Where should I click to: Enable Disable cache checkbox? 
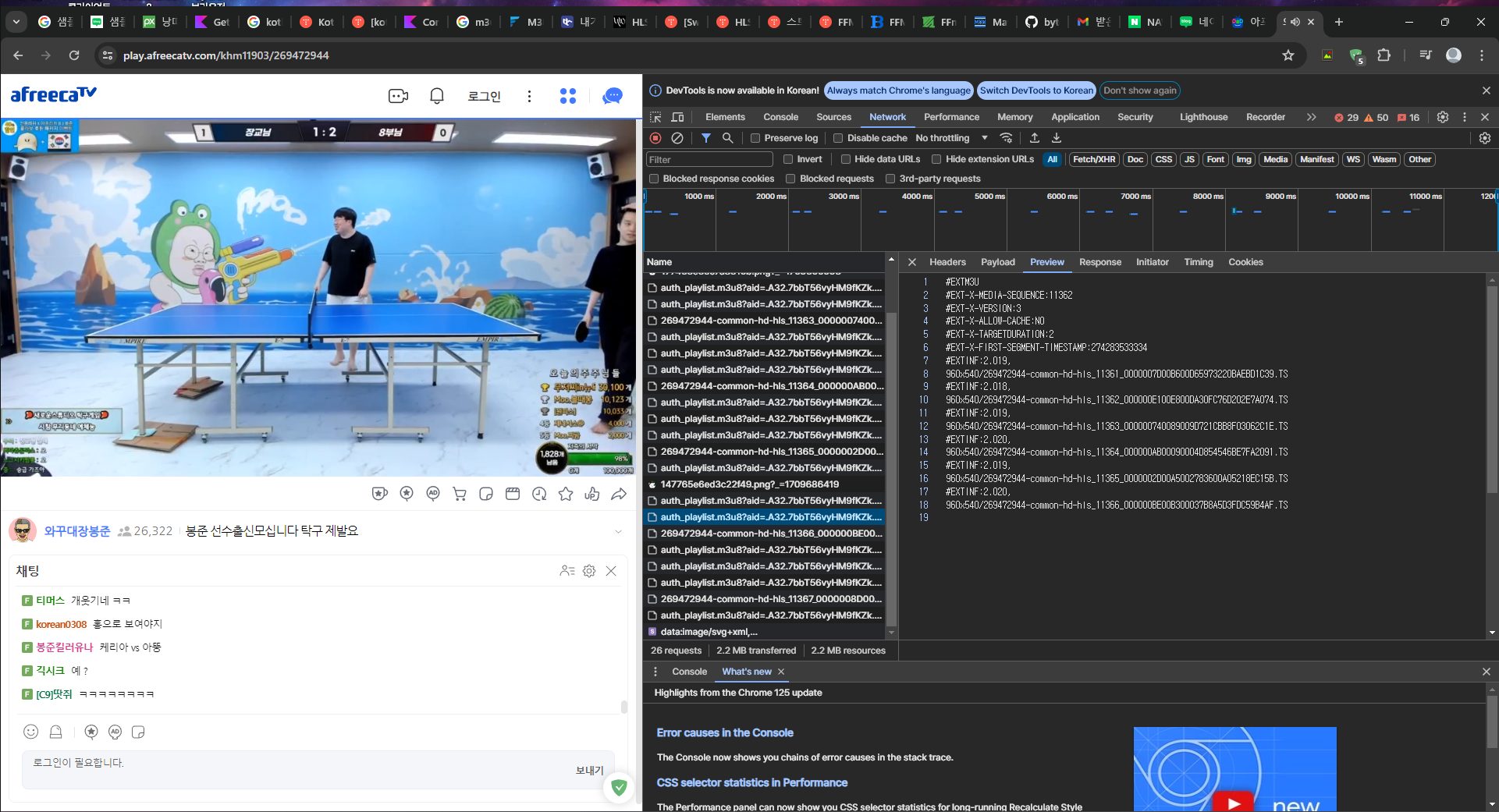838,138
